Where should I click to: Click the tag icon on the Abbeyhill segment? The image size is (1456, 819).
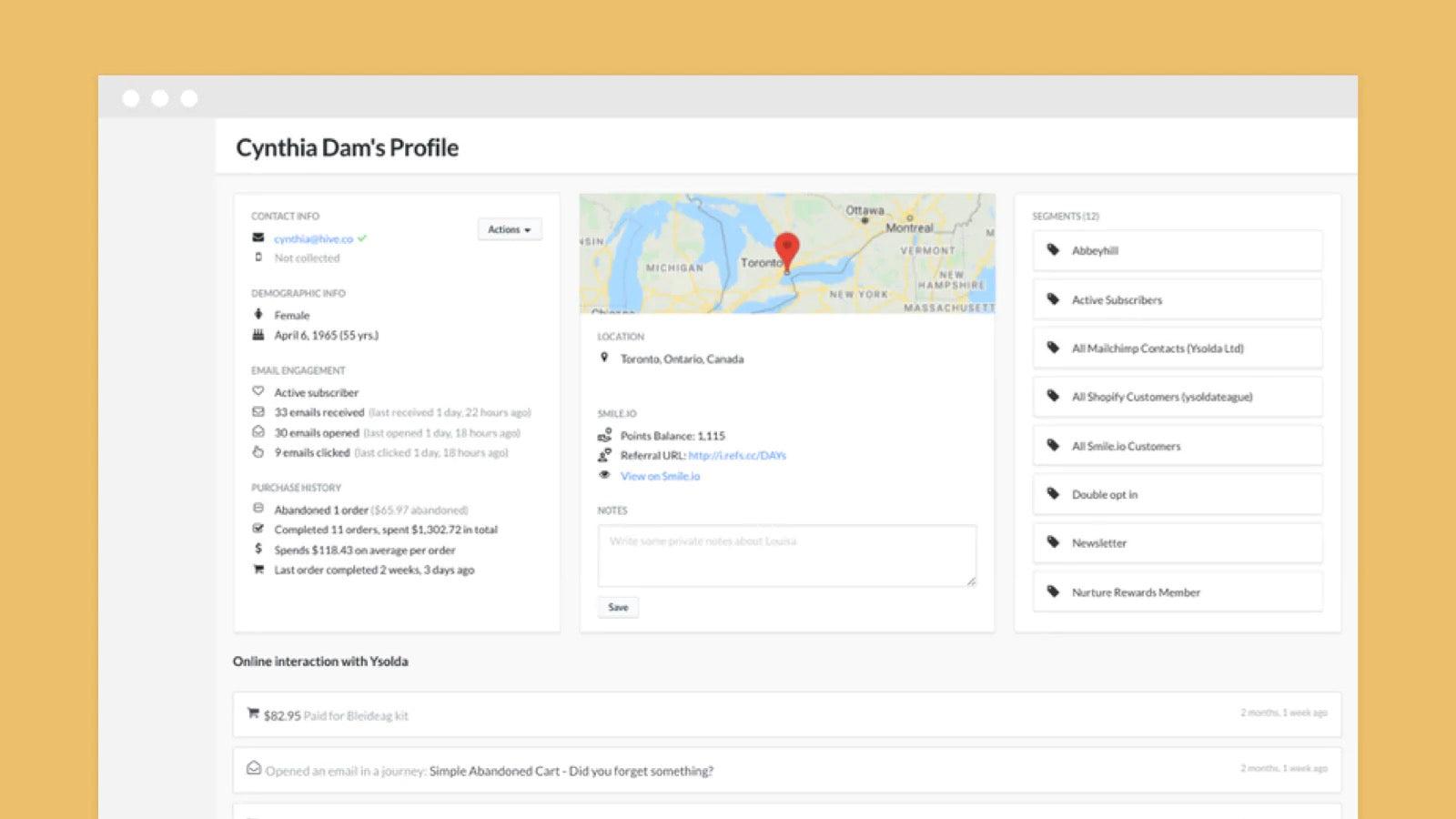(x=1052, y=250)
